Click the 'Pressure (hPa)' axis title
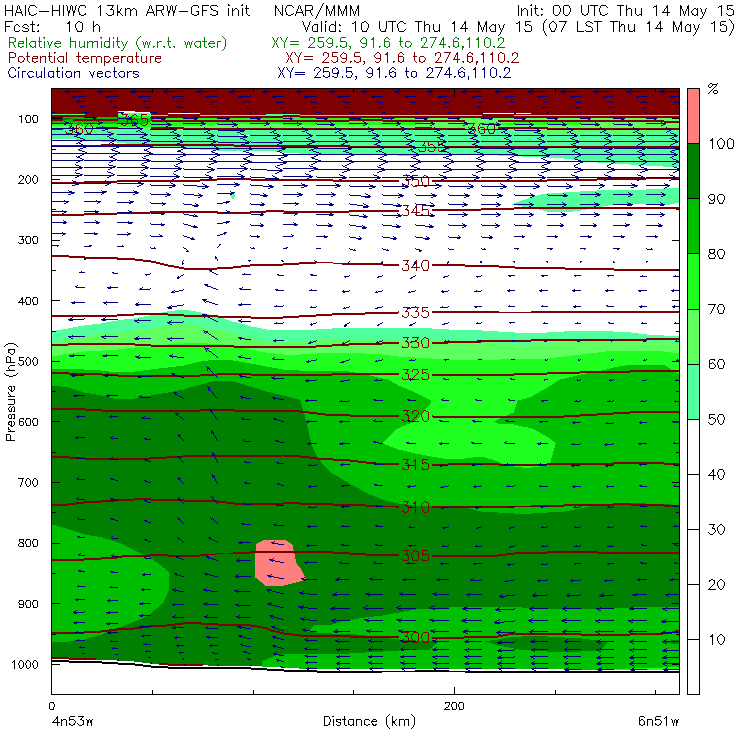The image size is (740, 740). coord(10,392)
